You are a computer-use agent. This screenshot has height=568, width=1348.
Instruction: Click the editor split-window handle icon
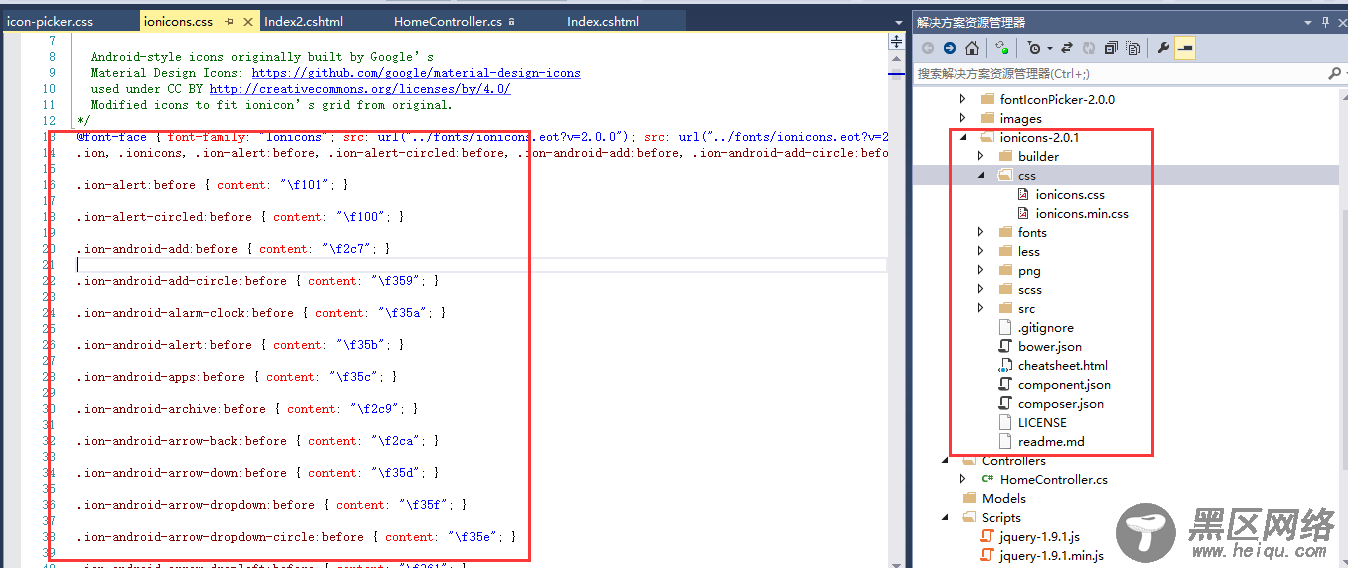click(896, 41)
